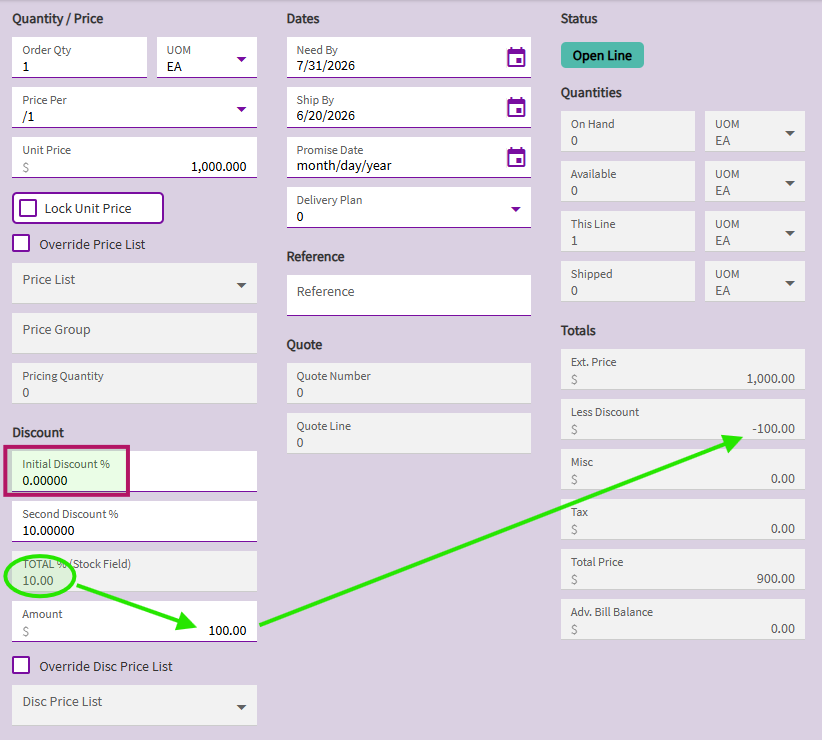Image resolution: width=822 pixels, height=740 pixels.
Task: Click the Price Group field
Action: coord(134,333)
